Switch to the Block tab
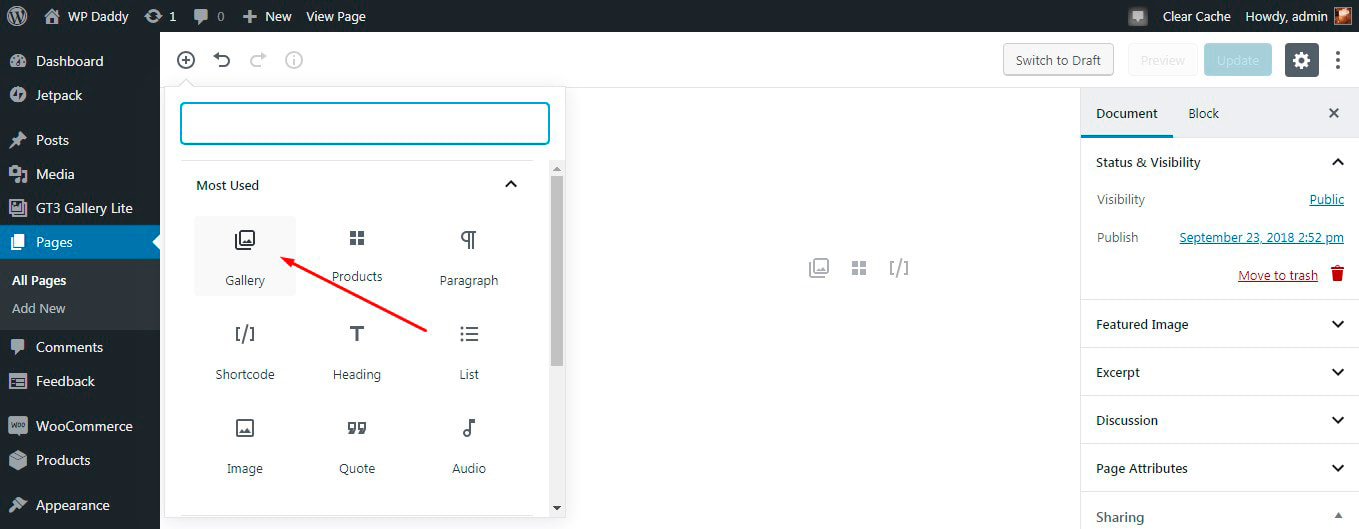This screenshot has width=1359, height=529. point(1203,113)
